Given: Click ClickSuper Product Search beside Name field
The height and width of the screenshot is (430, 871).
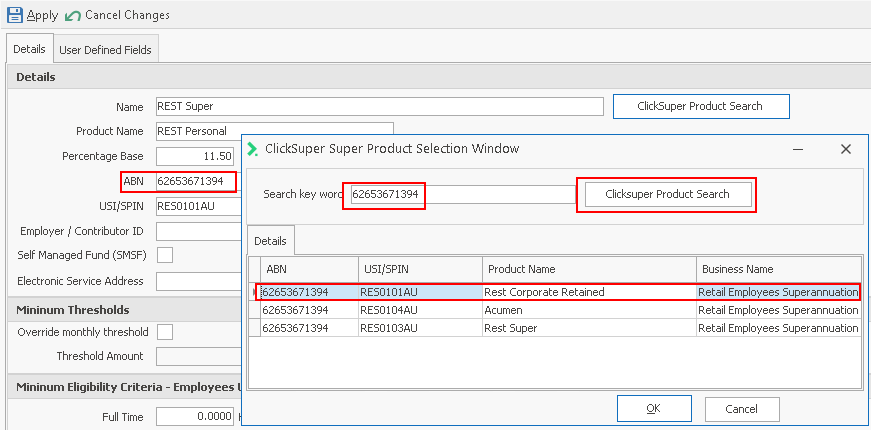Looking at the screenshot, I should tap(700, 106).
